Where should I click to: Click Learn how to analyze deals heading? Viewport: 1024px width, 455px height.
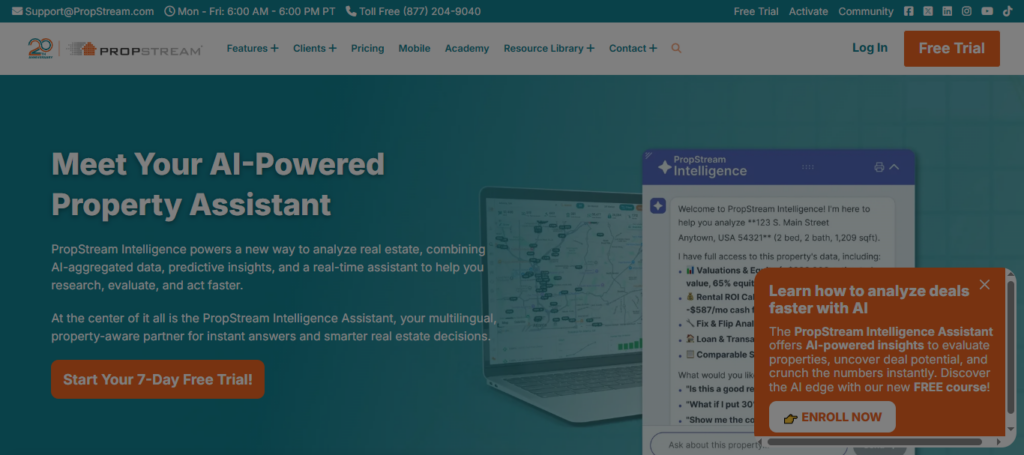click(x=868, y=300)
